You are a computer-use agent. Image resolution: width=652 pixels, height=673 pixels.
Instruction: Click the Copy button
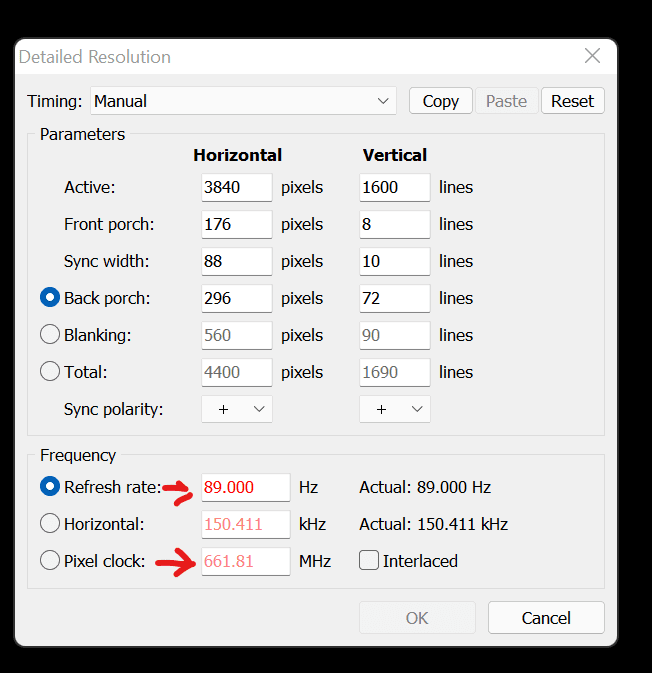click(441, 101)
